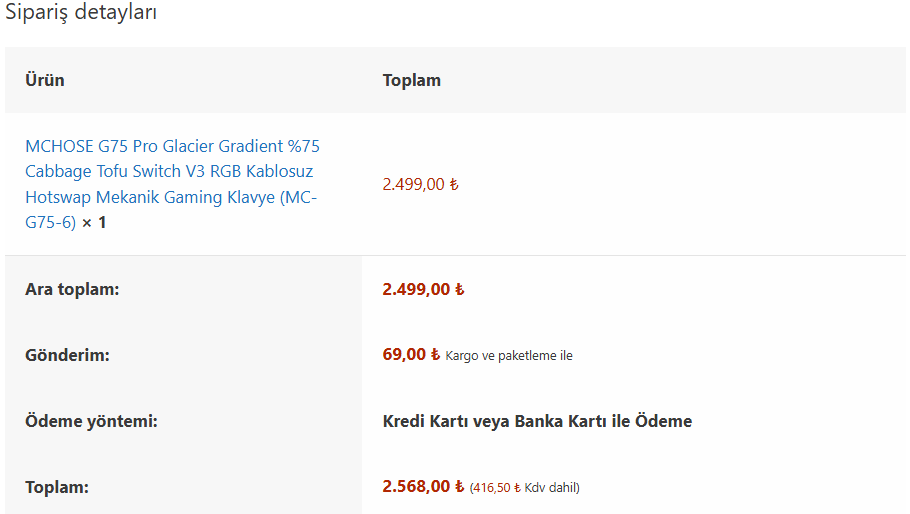This screenshot has width=910, height=514.
Task: Click the Sipariş detayları heading
Action: (x=81, y=12)
